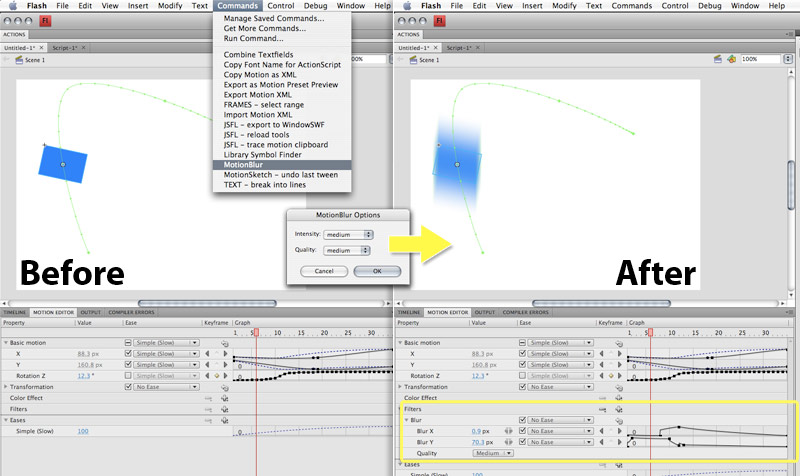Click Filters remove (minus) icon in right window
The image size is (800, 476).
pyautogui.click(x=603, y=409)
